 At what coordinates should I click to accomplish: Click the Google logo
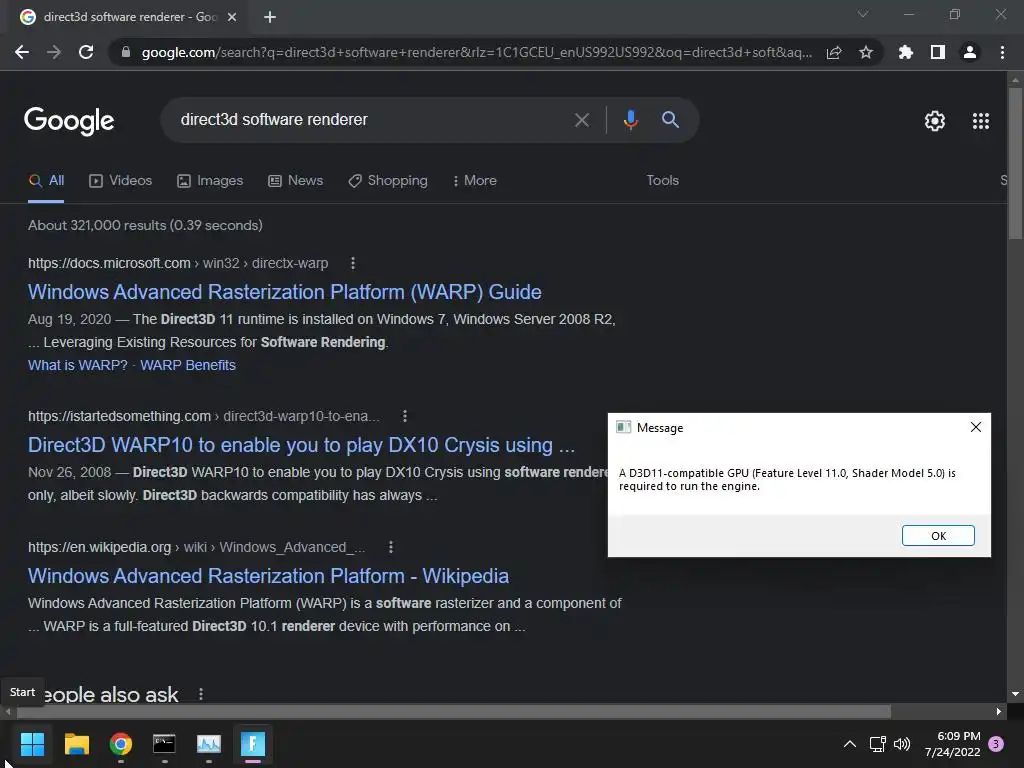(x=69, y=121)
